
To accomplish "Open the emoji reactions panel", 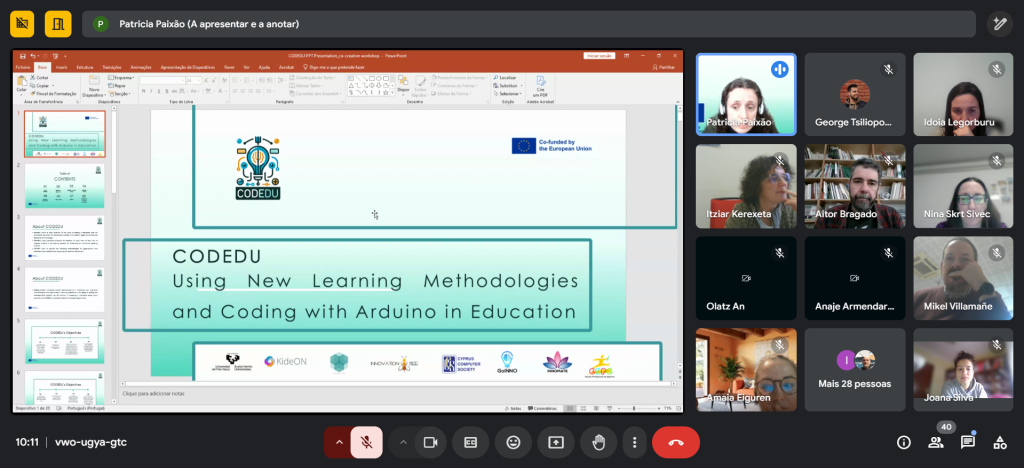I will [513, 442].
